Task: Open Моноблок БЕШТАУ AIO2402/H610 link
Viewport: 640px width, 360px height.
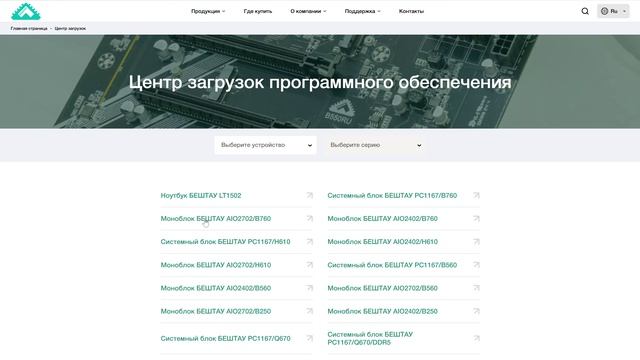Action: tap(382, 242)
